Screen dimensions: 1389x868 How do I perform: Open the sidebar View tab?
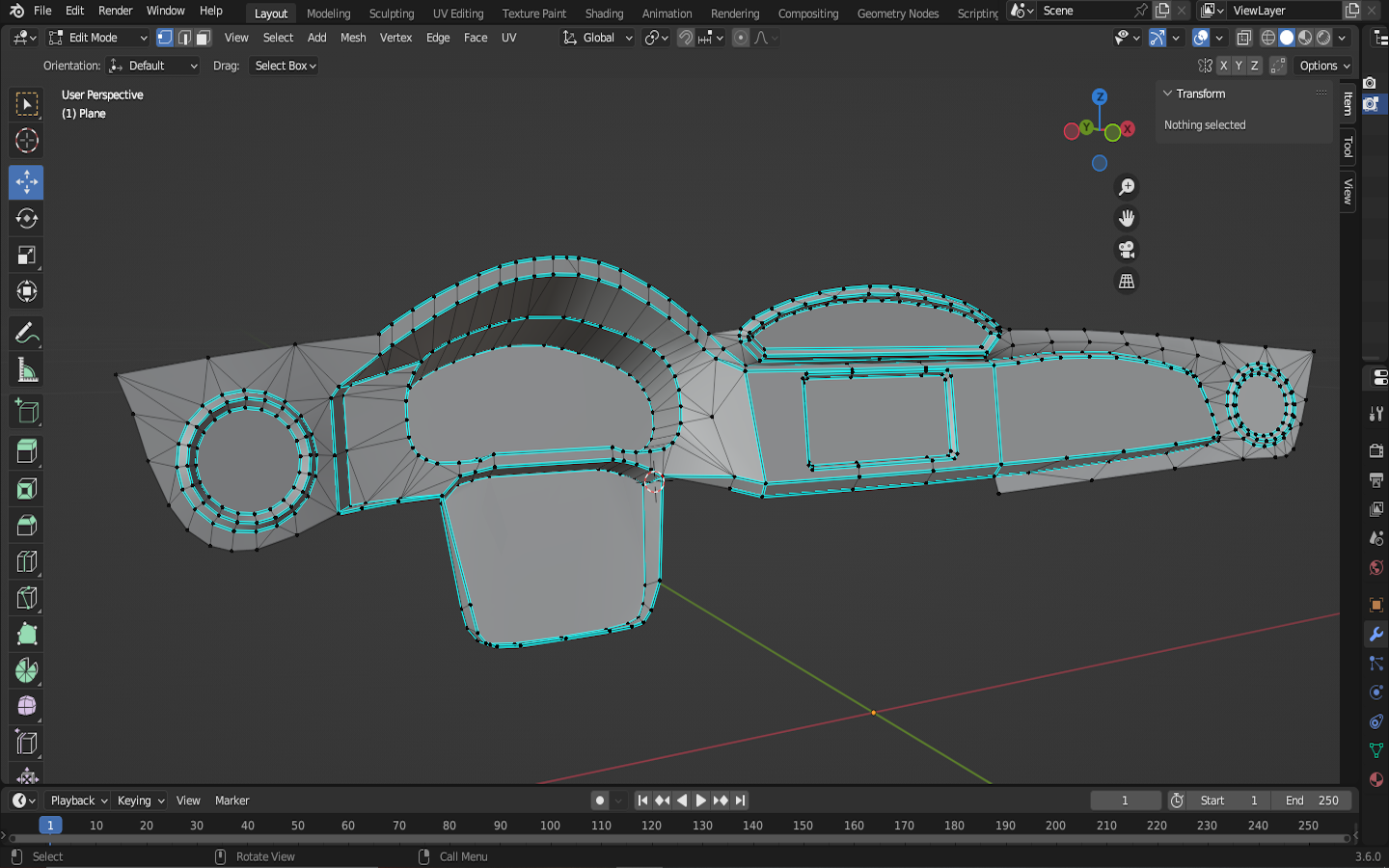pyautogui.click(x=1348, y=191)
